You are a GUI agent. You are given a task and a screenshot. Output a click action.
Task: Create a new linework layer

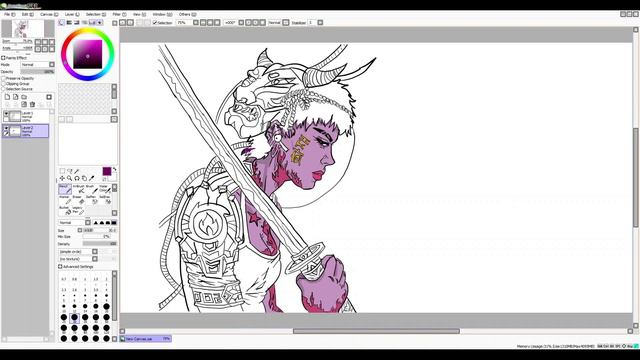pyautogui.click(x=16, y=97)
